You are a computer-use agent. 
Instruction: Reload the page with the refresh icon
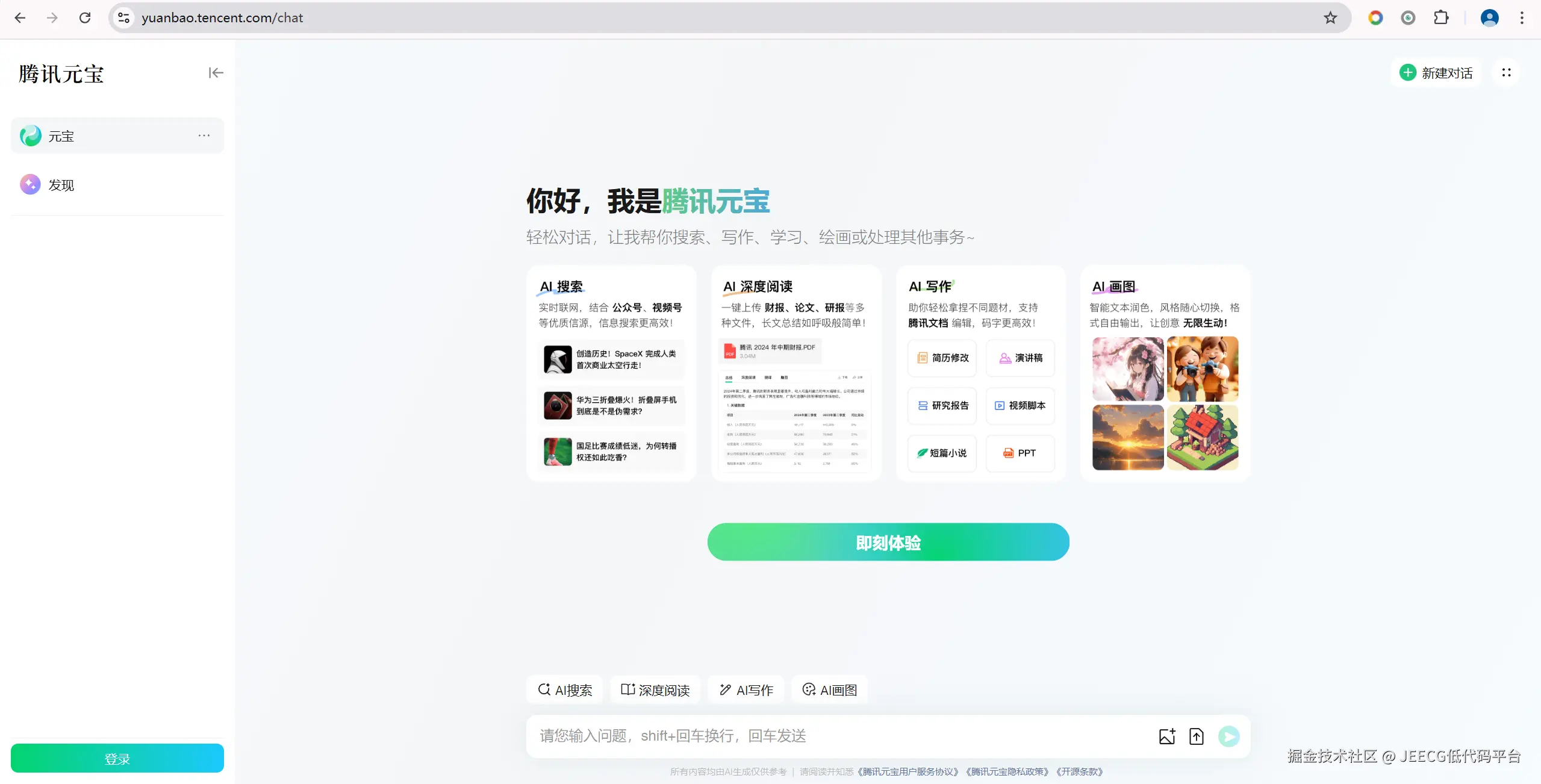pos(85,17)
